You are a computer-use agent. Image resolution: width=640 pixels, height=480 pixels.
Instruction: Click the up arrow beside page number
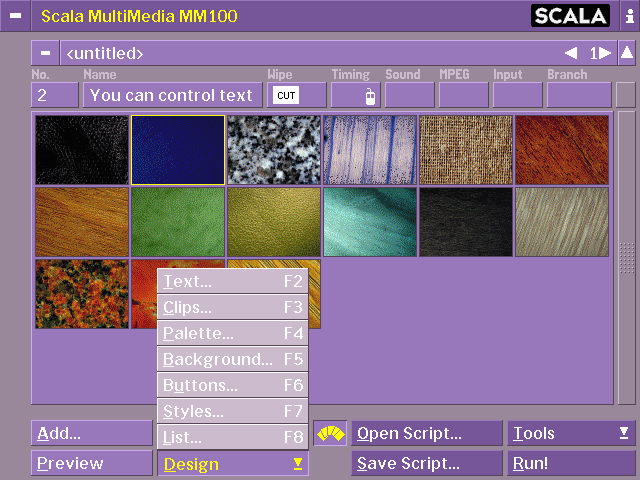pos(626,52)
